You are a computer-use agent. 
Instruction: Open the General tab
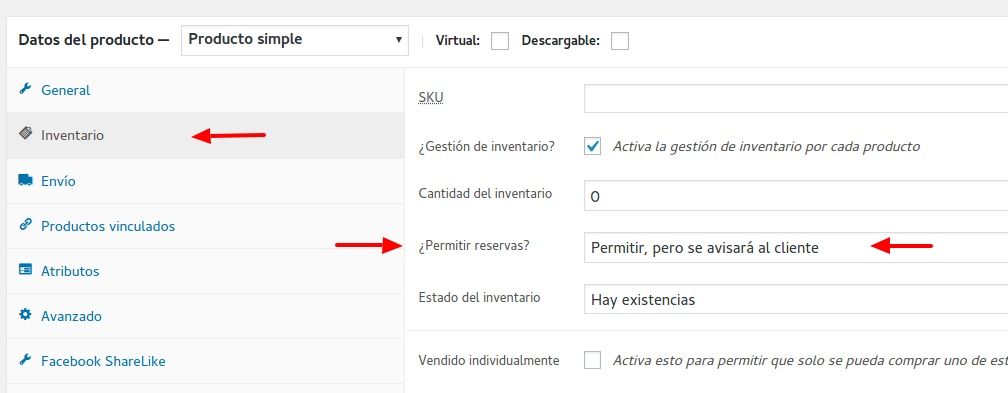point(206,90)
